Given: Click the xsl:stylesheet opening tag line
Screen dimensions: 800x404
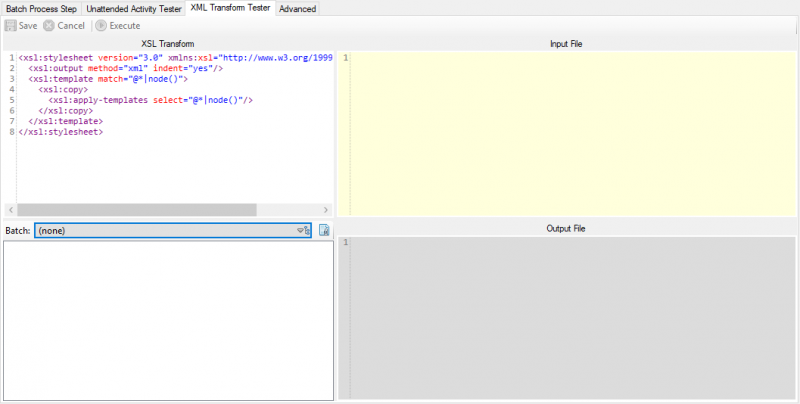Looking at the screenshot, I should pyautogui.click(x=176, y=58).
